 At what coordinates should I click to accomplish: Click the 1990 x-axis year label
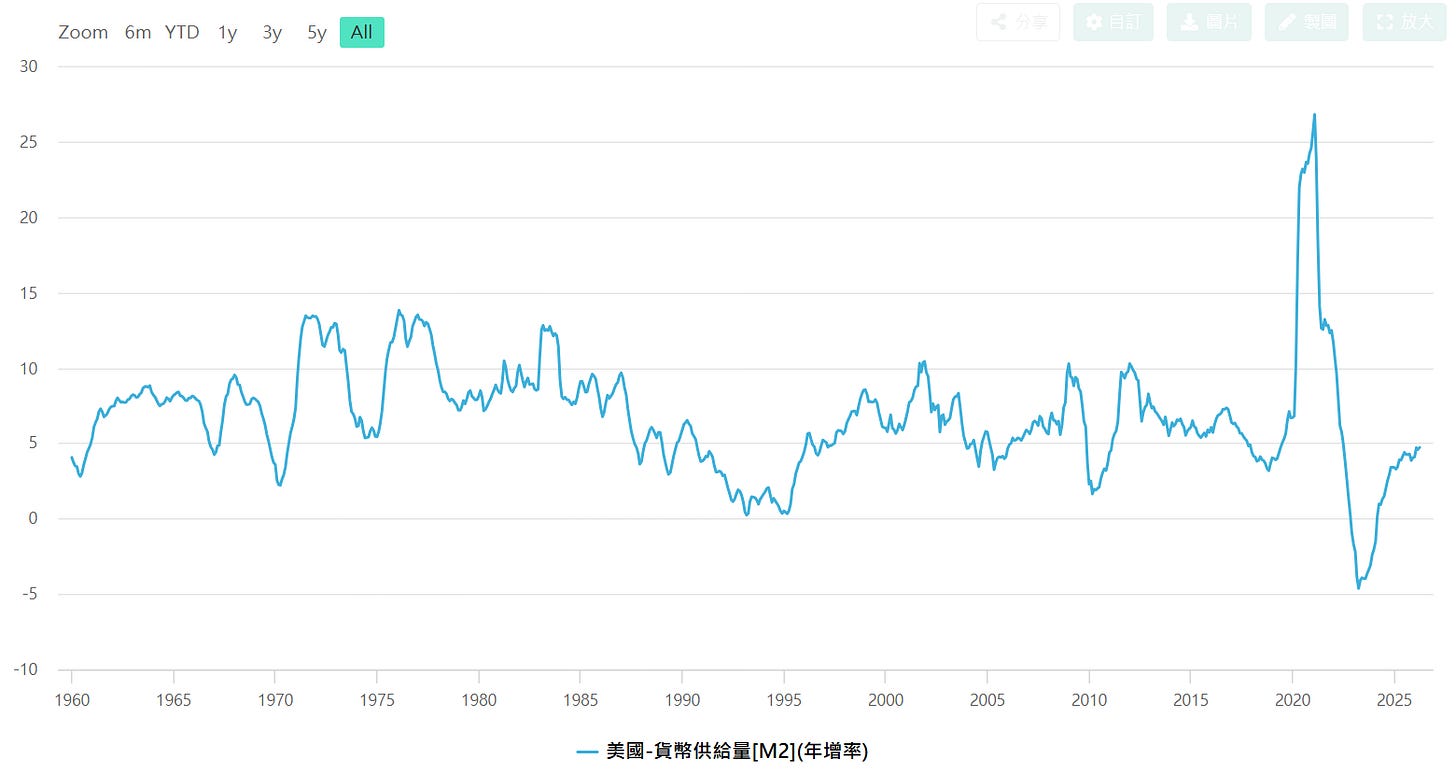pyautogui.click(x=682, y=700)
